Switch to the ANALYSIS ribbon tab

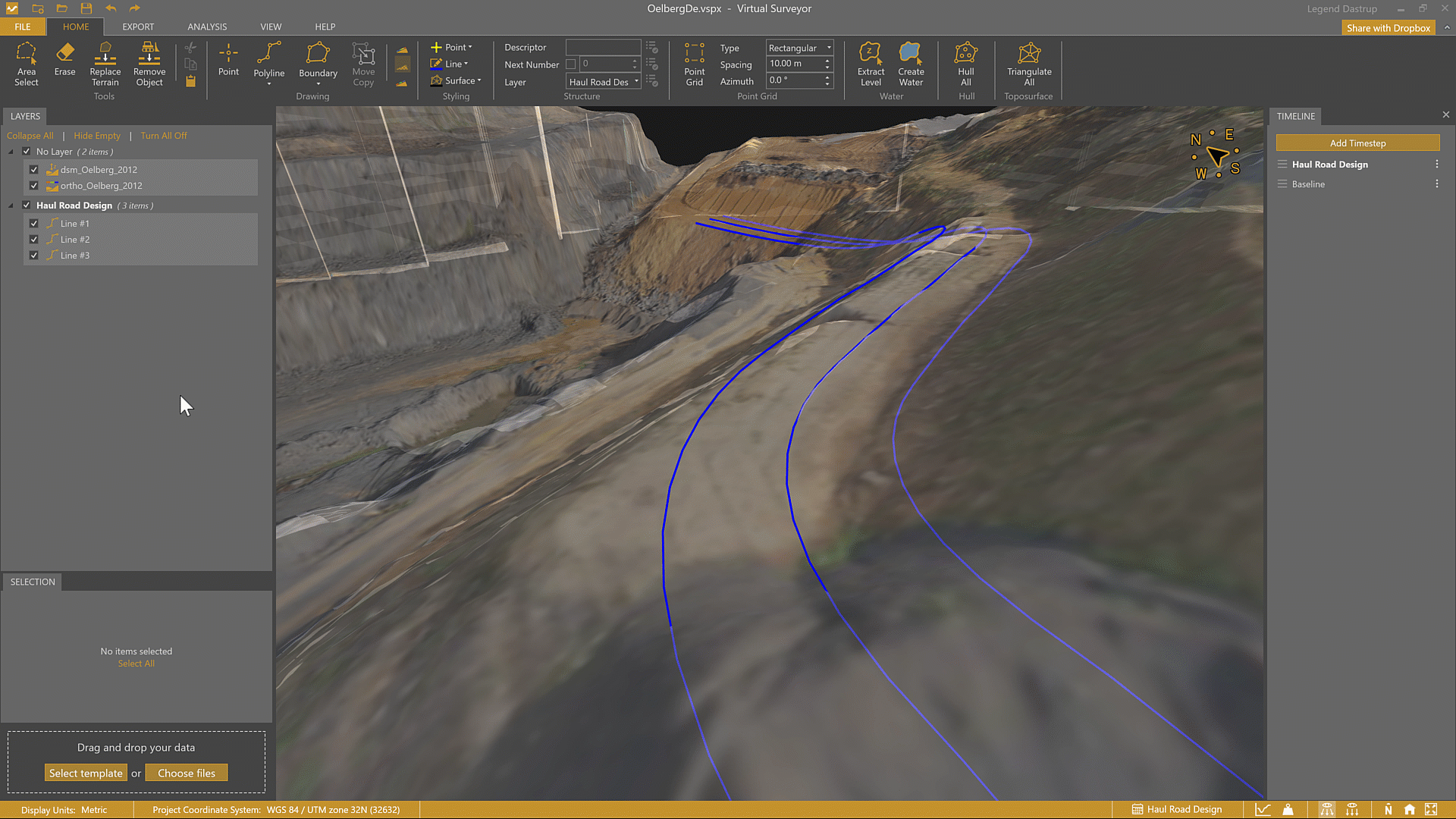[x=207, y=27]
